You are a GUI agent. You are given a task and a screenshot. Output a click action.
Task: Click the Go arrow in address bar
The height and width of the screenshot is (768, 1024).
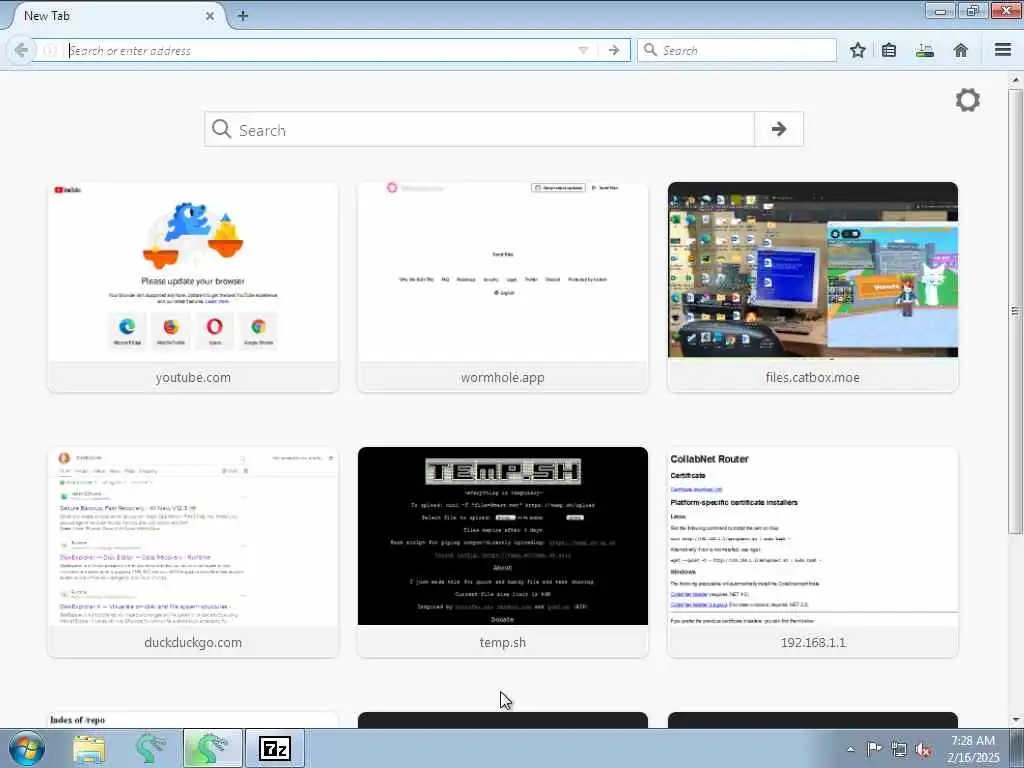coord(613,50)
